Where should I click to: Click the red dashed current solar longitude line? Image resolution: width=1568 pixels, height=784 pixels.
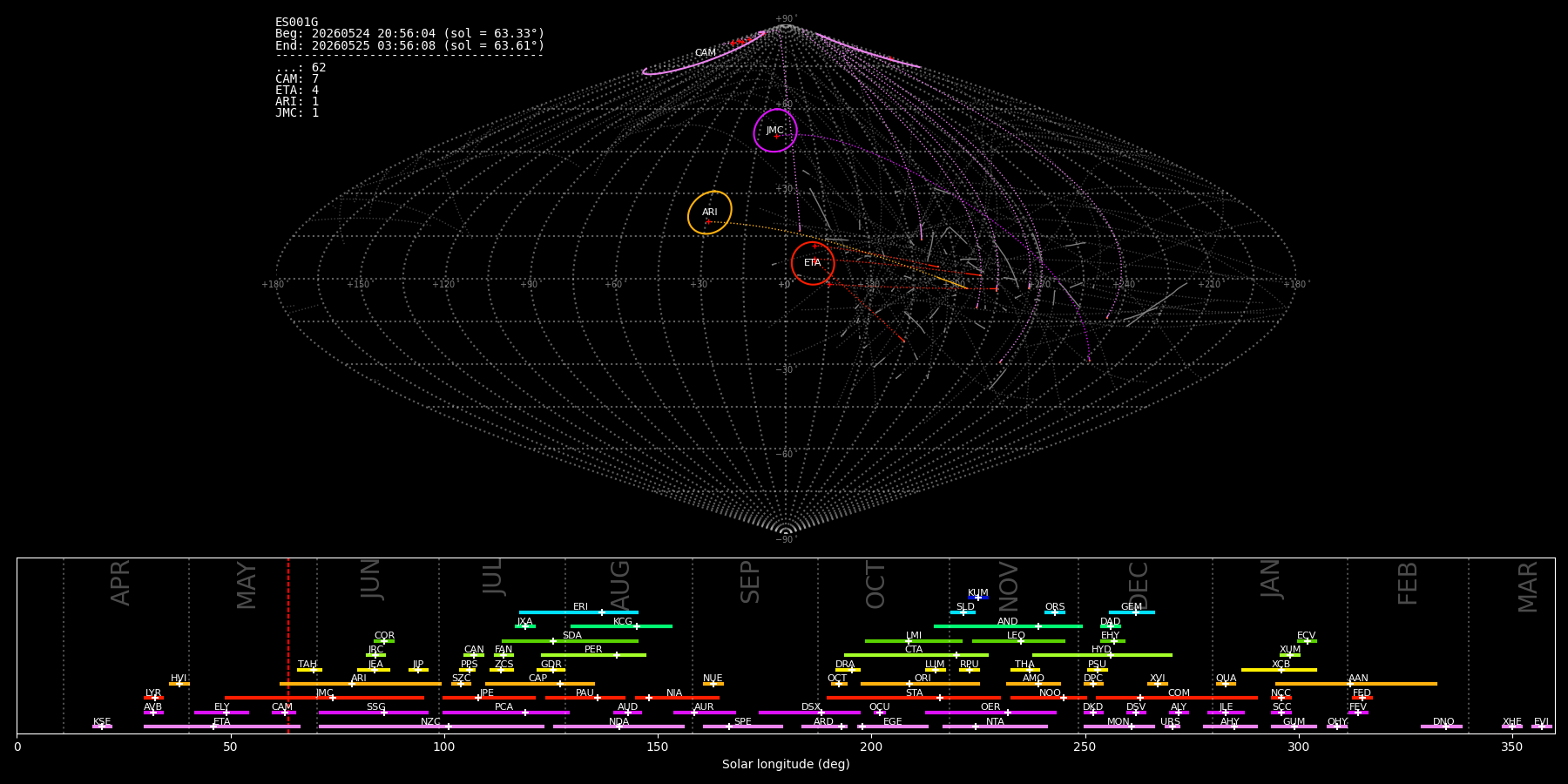coord(288,645)
